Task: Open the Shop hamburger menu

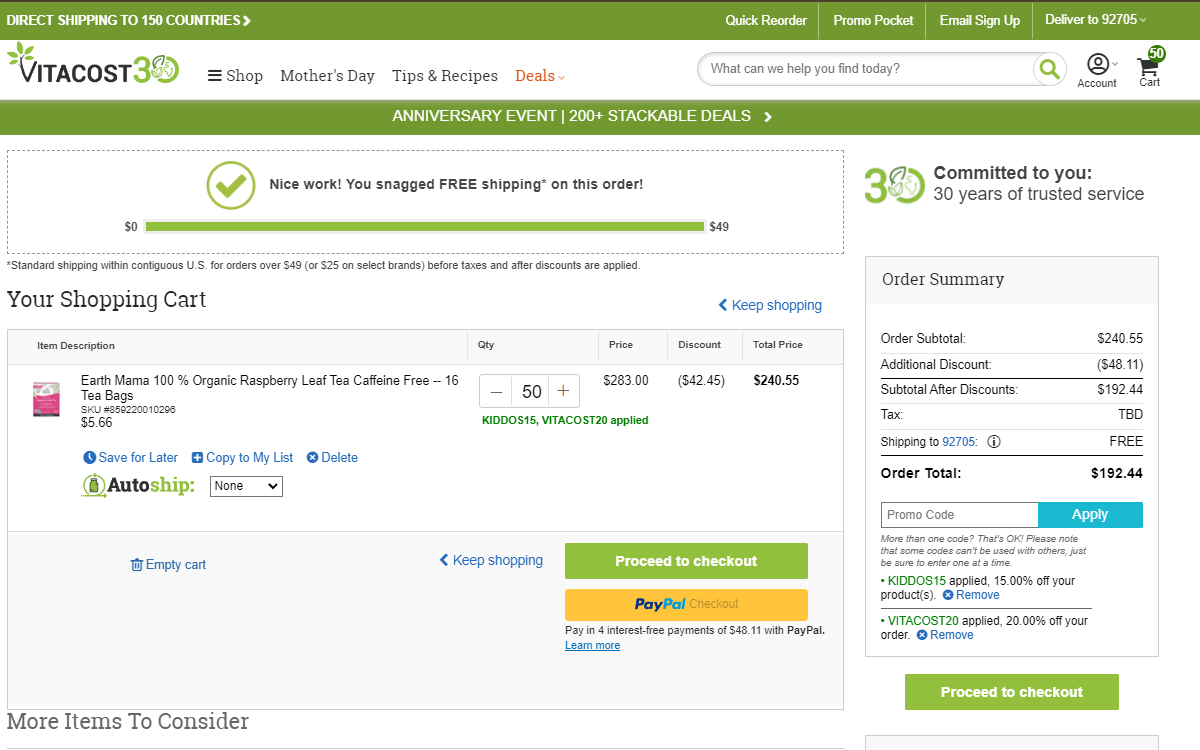Action: 235,76
